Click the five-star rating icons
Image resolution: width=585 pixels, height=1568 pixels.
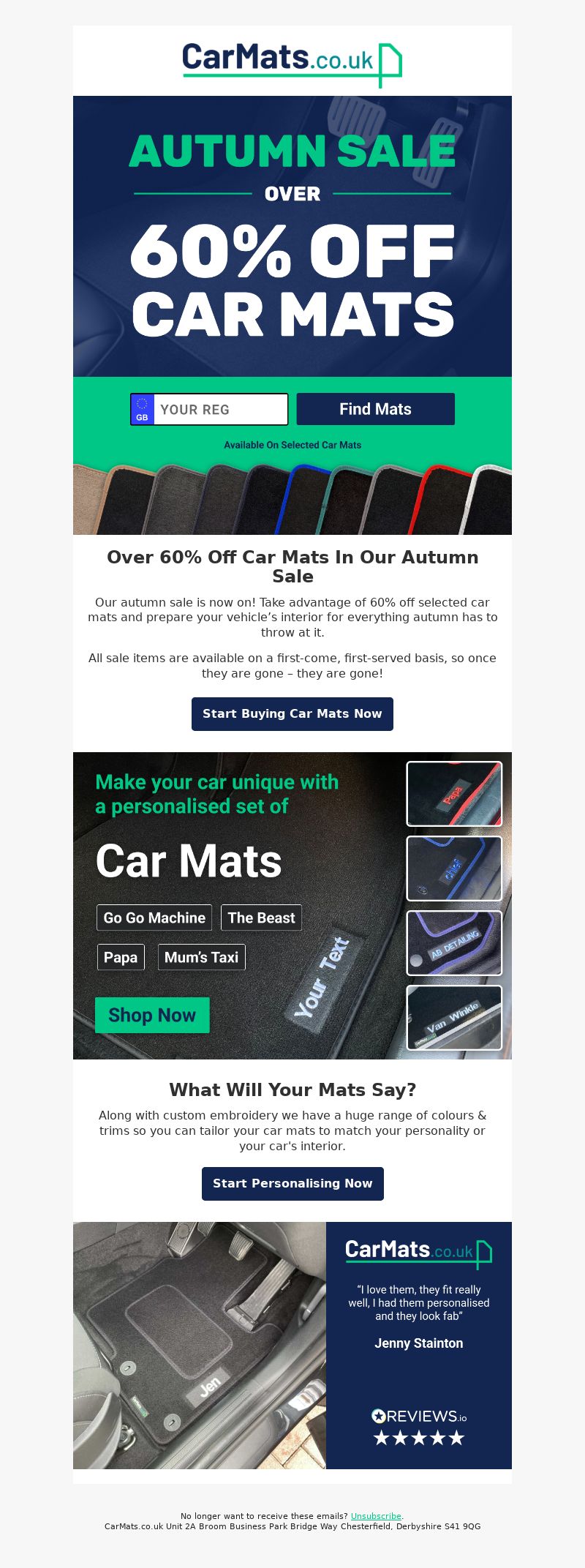[x=419, y=1438]
